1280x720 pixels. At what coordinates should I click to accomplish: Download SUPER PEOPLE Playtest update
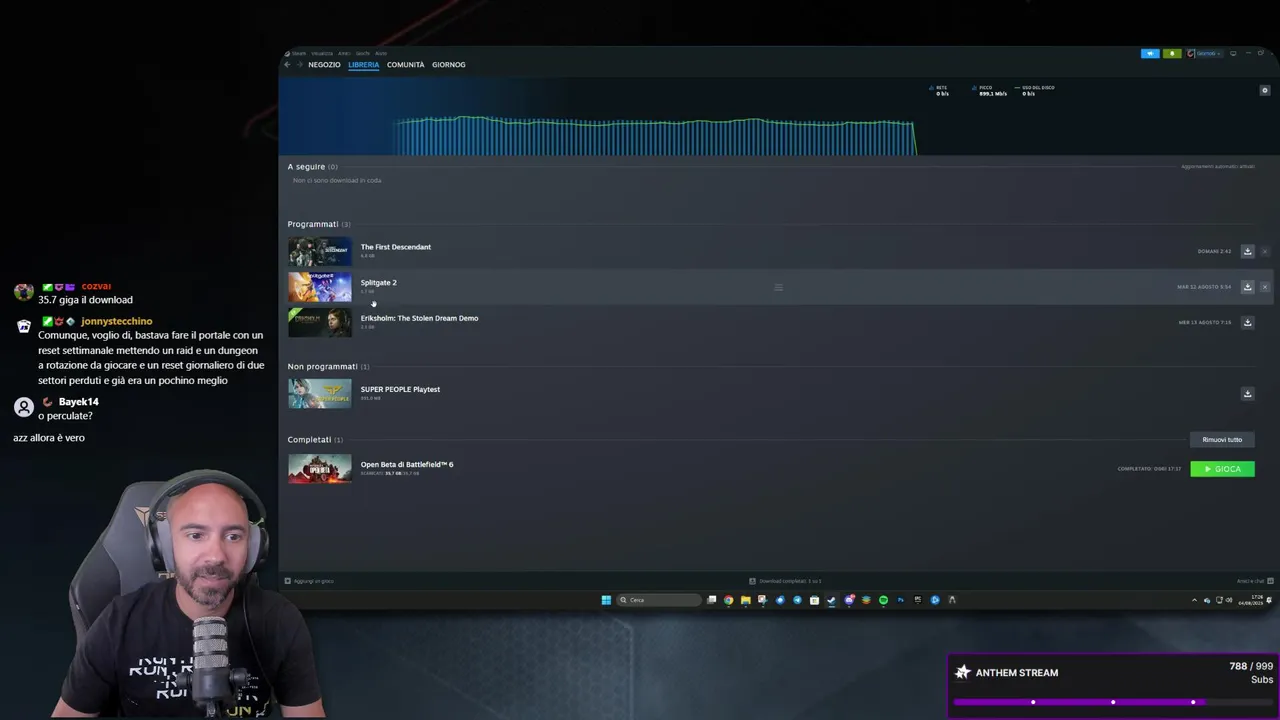click(1247, 394)
